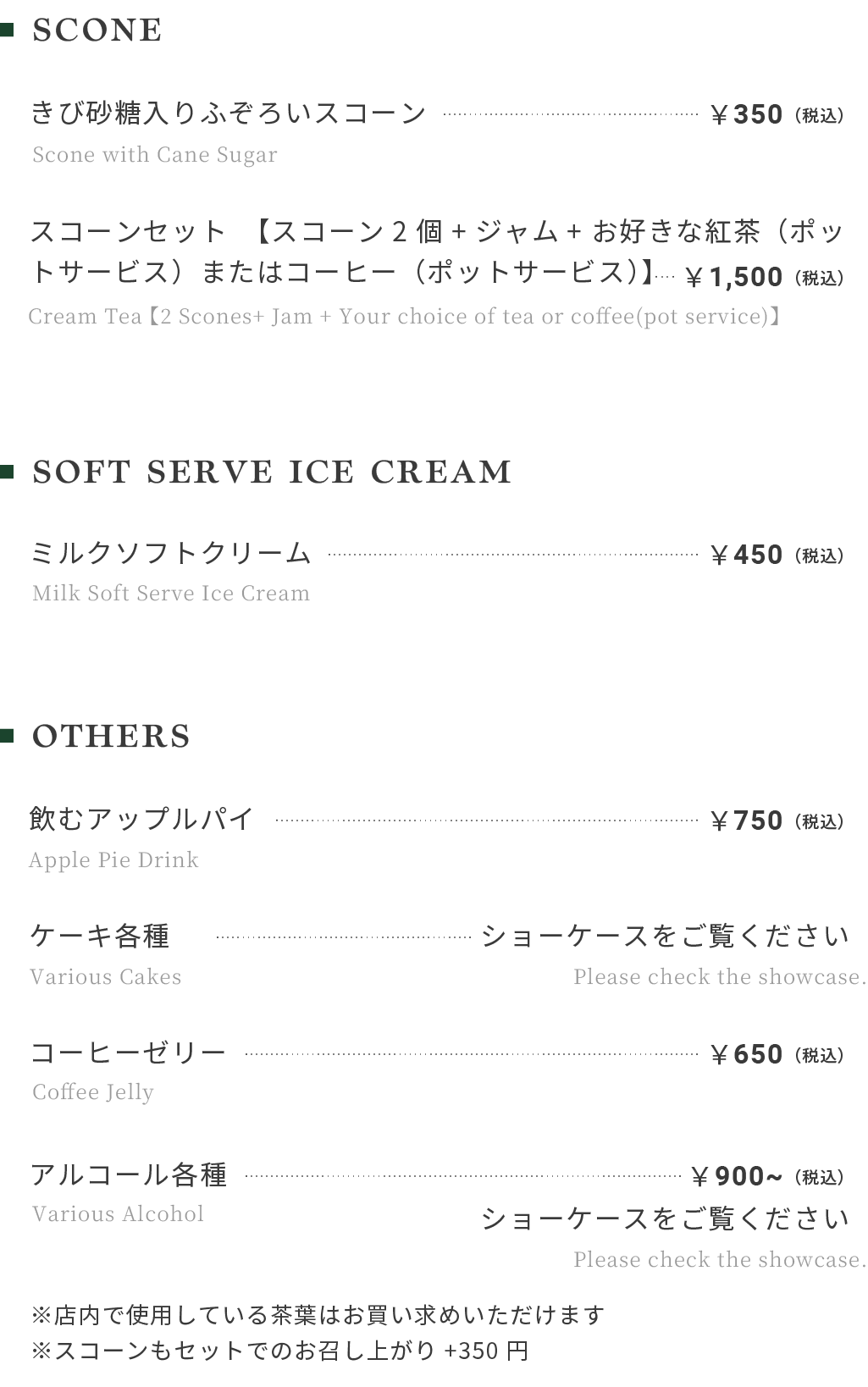Click the ¥650 Coffee Jelly price
This screenshot has width=868, height=1387.
(746, 1055)
